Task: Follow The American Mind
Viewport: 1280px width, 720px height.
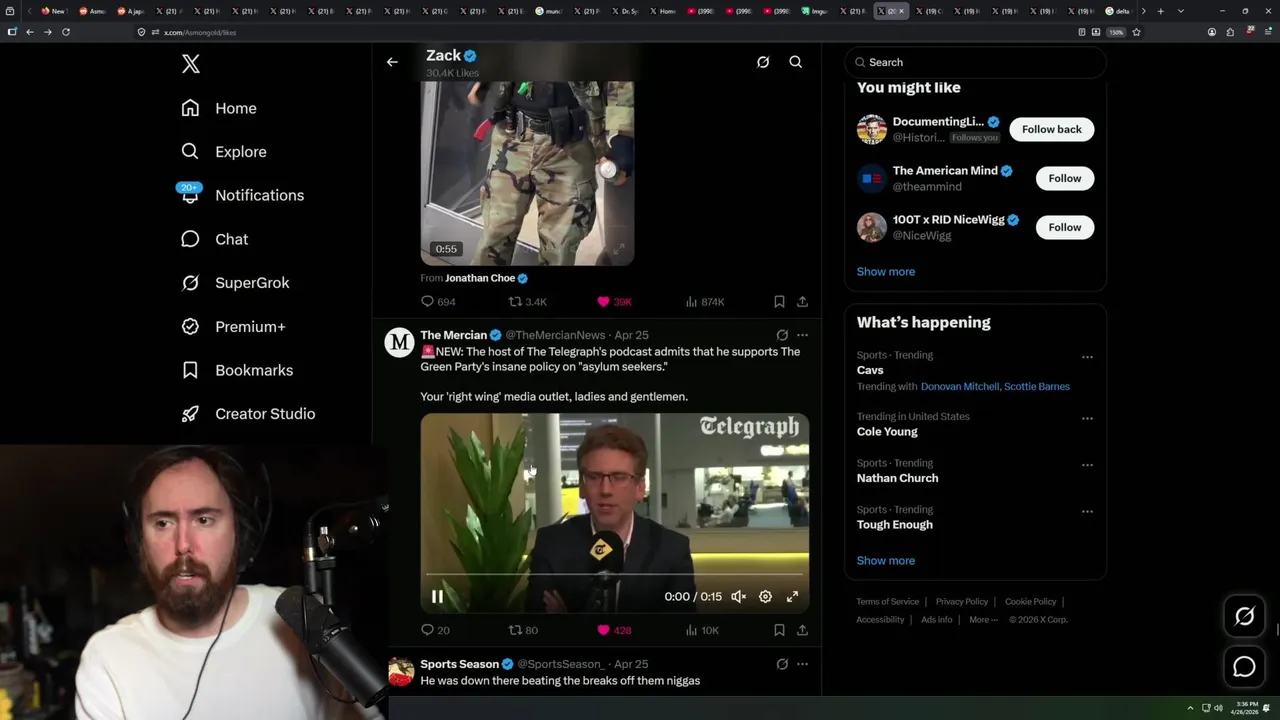Action: point(1064,178)
